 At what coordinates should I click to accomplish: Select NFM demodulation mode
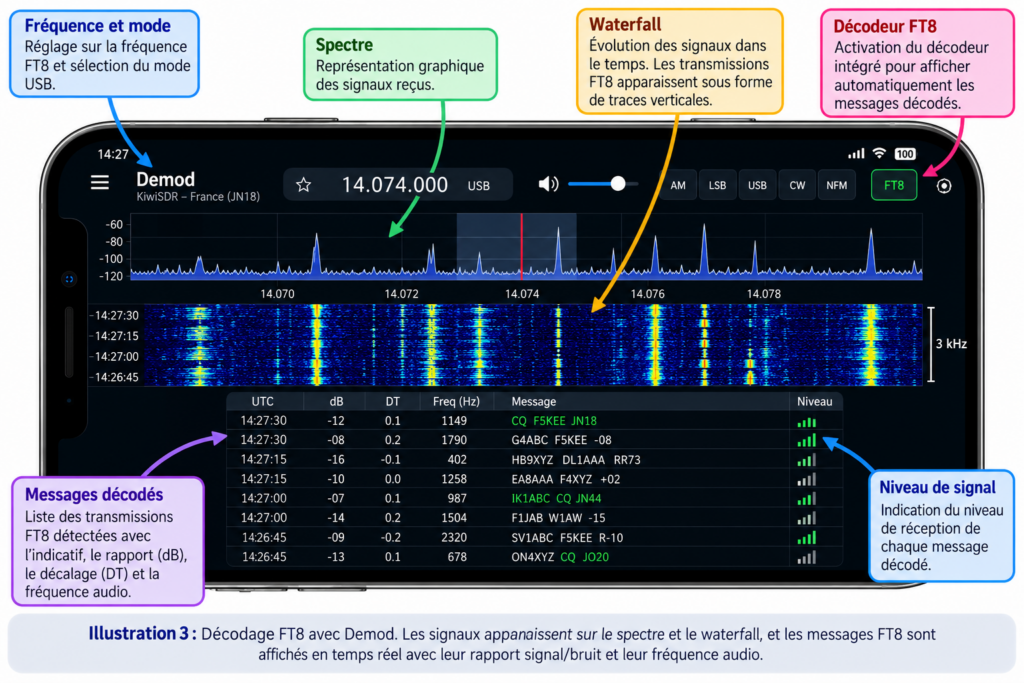[837, 185]
